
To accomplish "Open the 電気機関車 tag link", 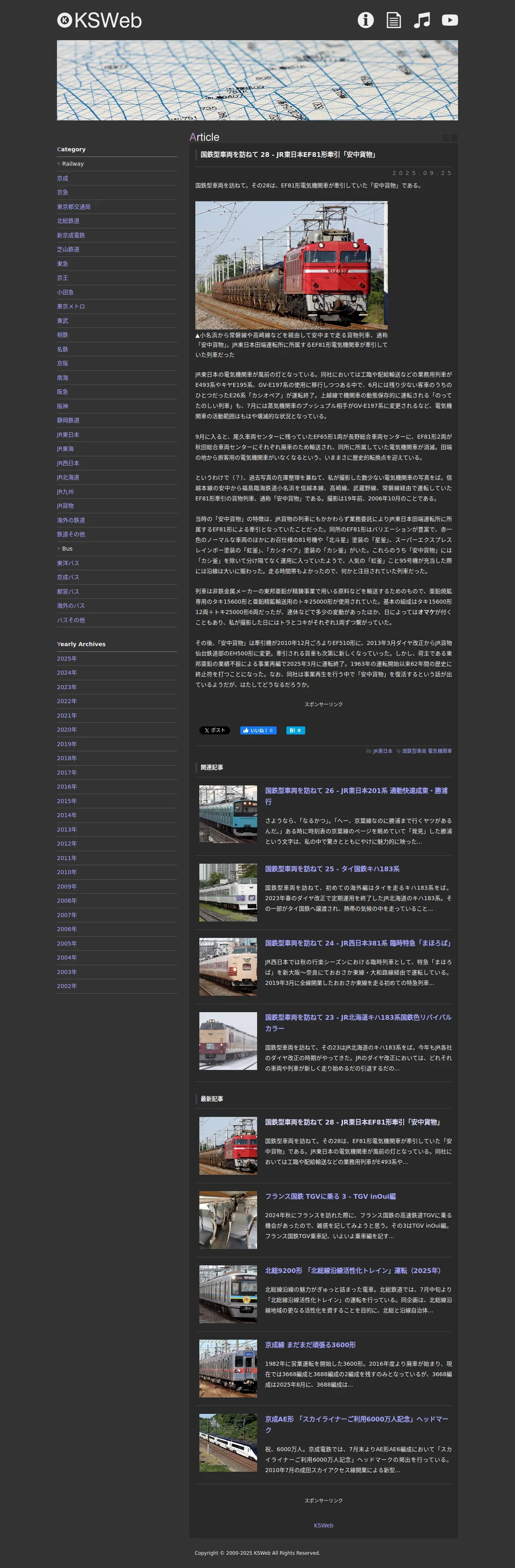I will [440, 751].
